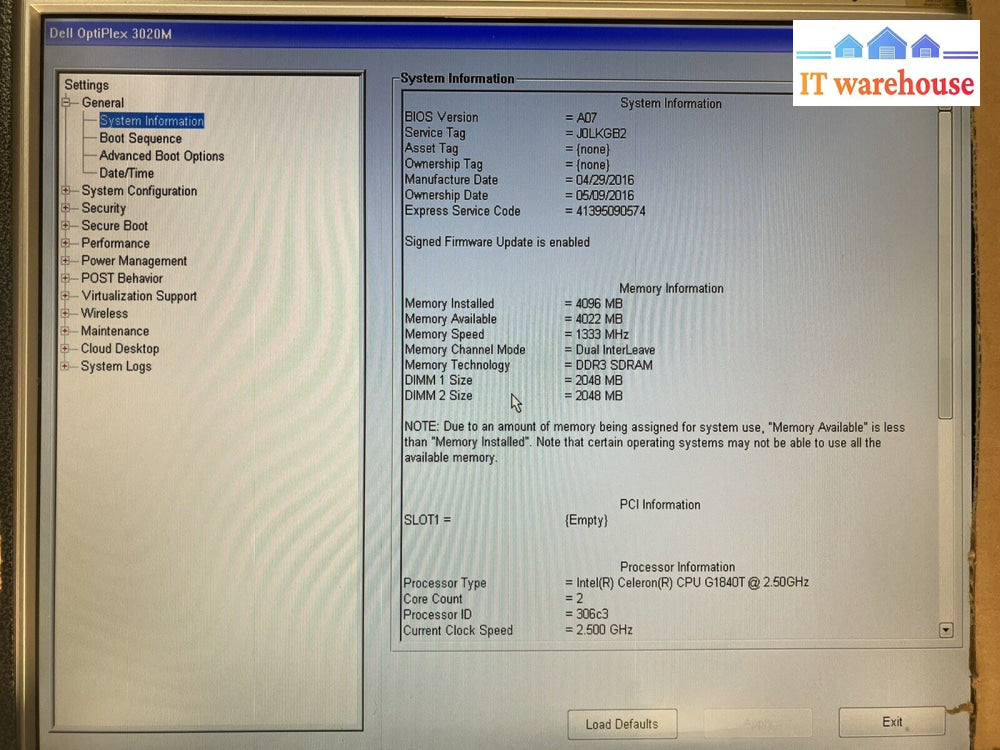This screenshot has height=750, width=1000.
Task: Open Boot Sequence settings
Action: click(140, 139)
